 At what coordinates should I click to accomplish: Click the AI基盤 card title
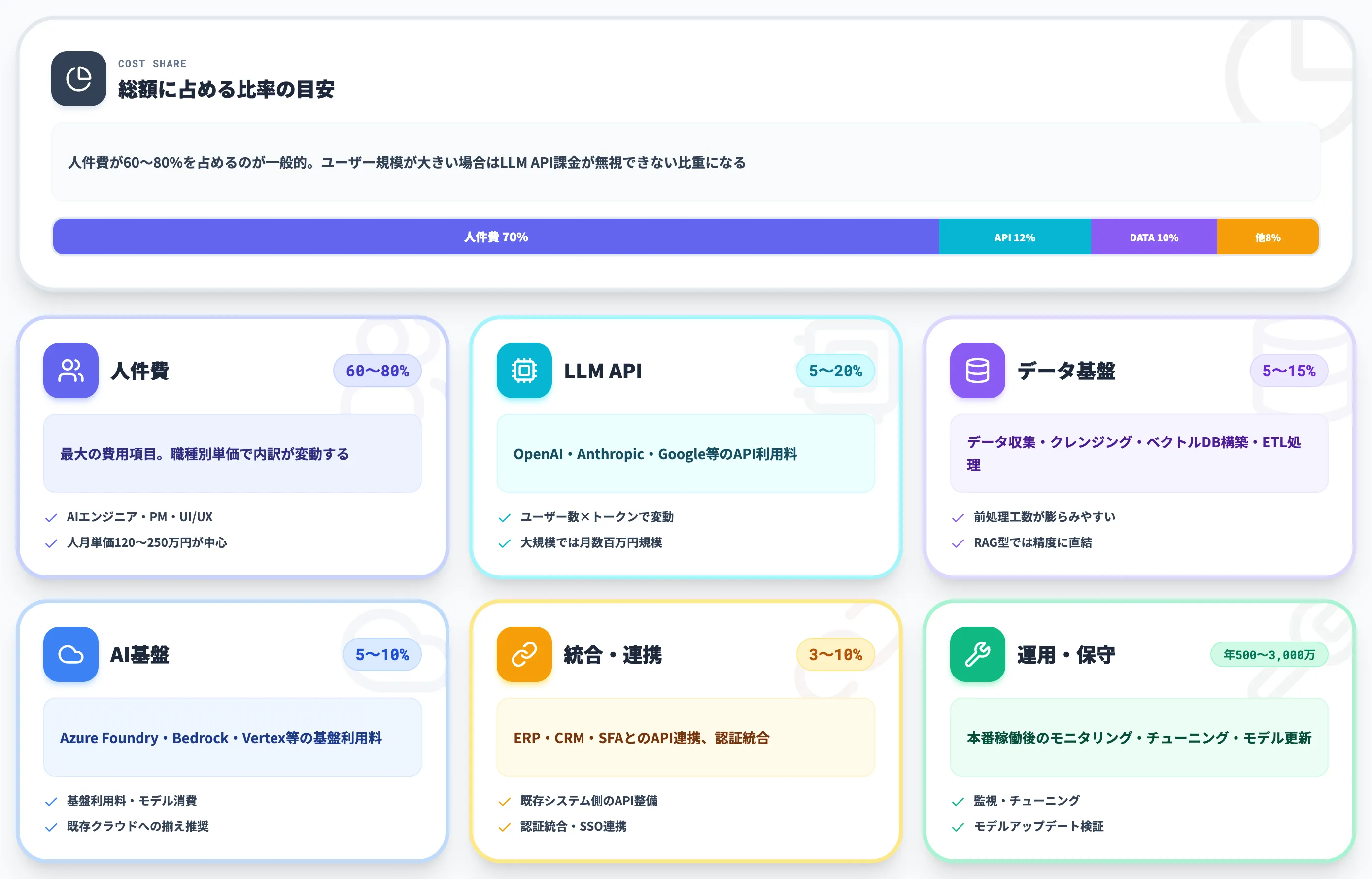140,655
